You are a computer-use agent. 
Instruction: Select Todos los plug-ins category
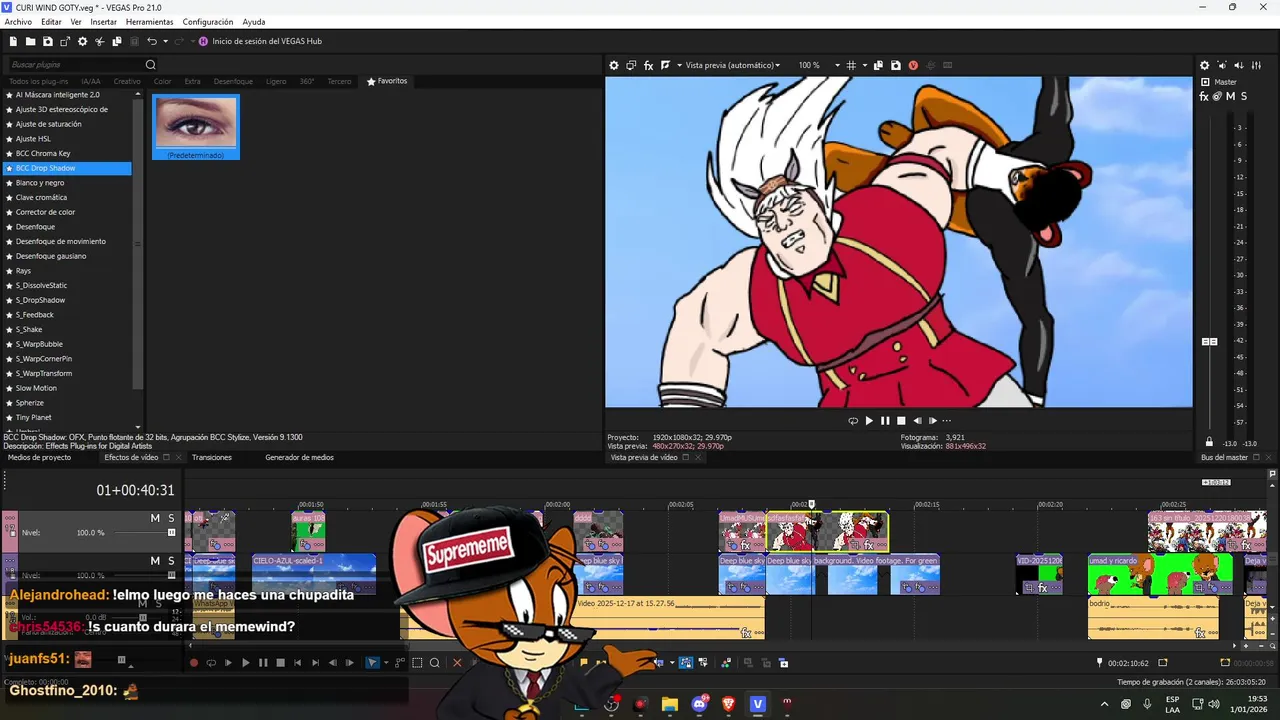pyautogui.click(x=39, y=81)
